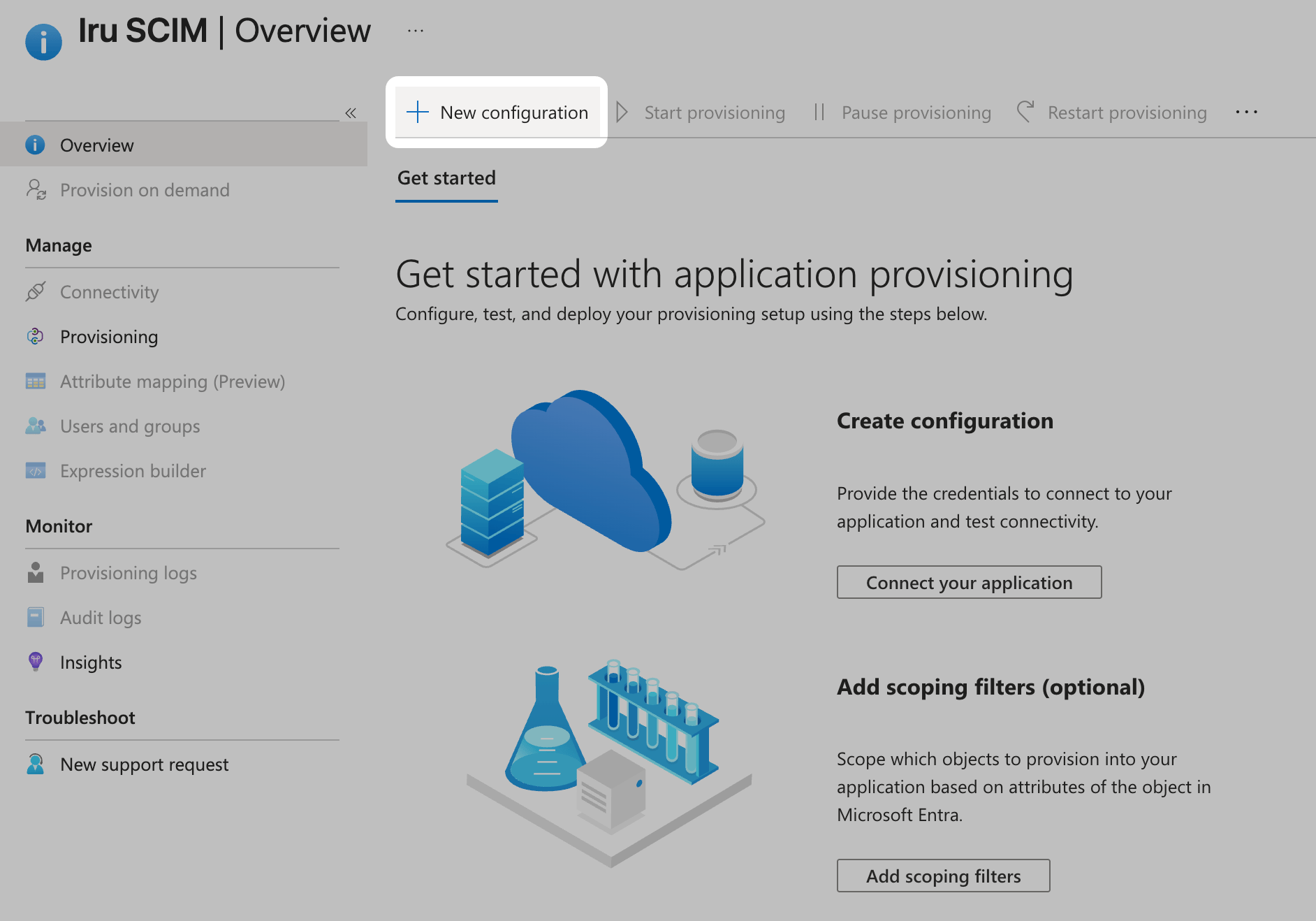Screen dimensions: 1316x921
Task: Click the Monitor section header
Action: pos(59,526)
